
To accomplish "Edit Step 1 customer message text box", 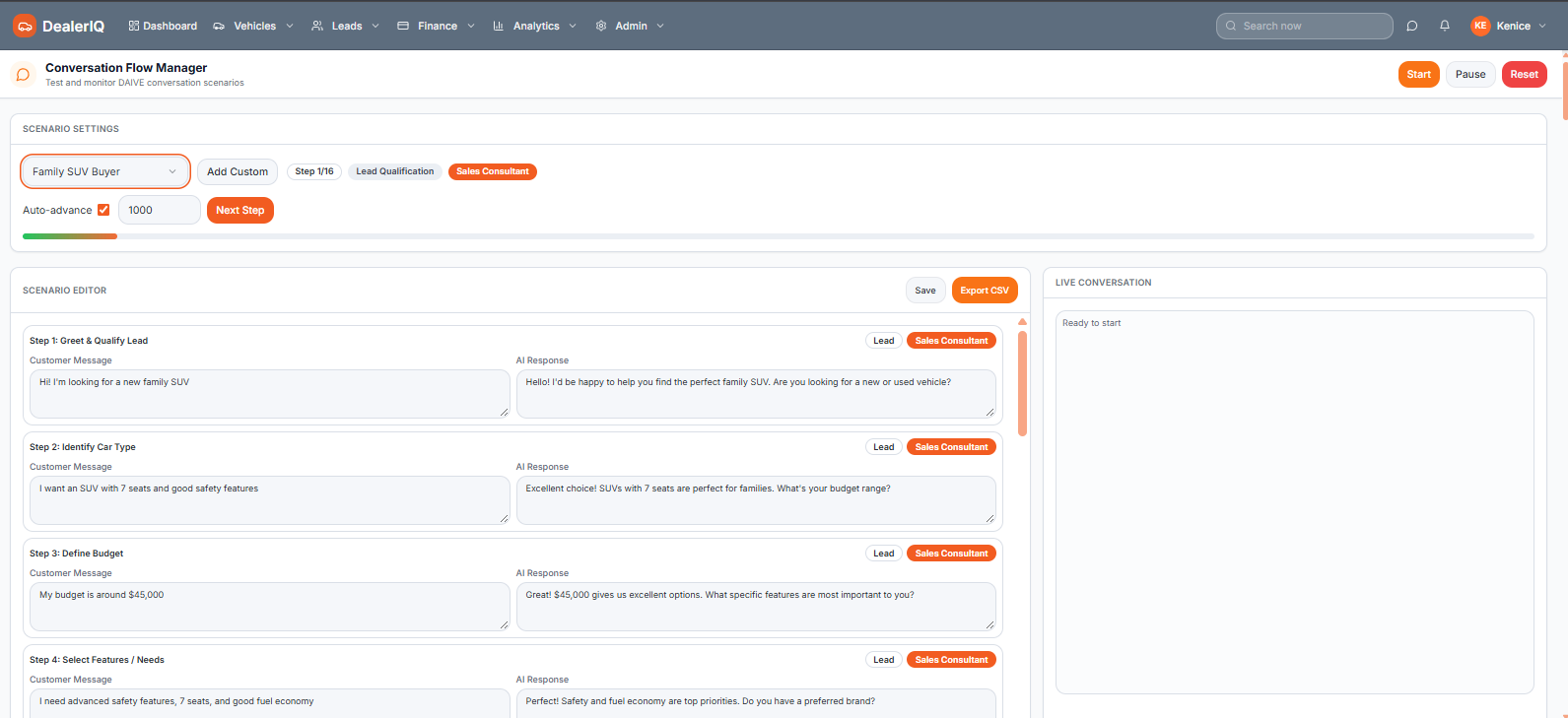I will pyautogui.click(x=270, y=393).
